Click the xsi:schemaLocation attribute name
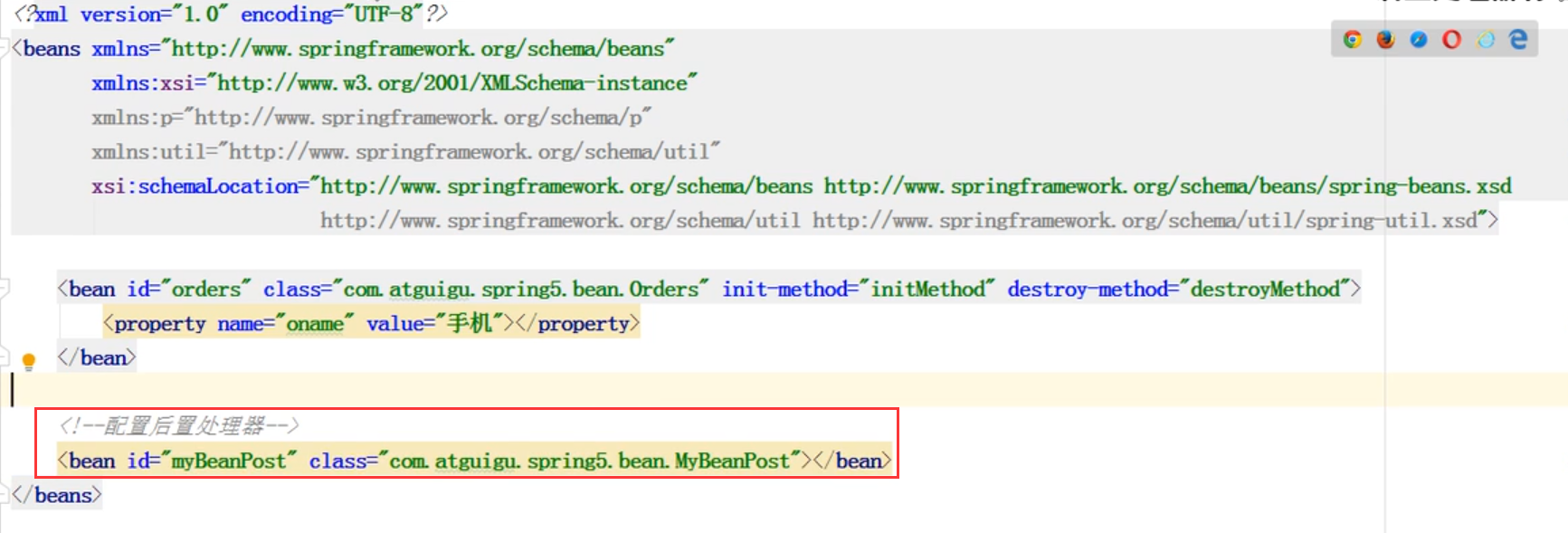1568x533 pixels. click(195, 186)
